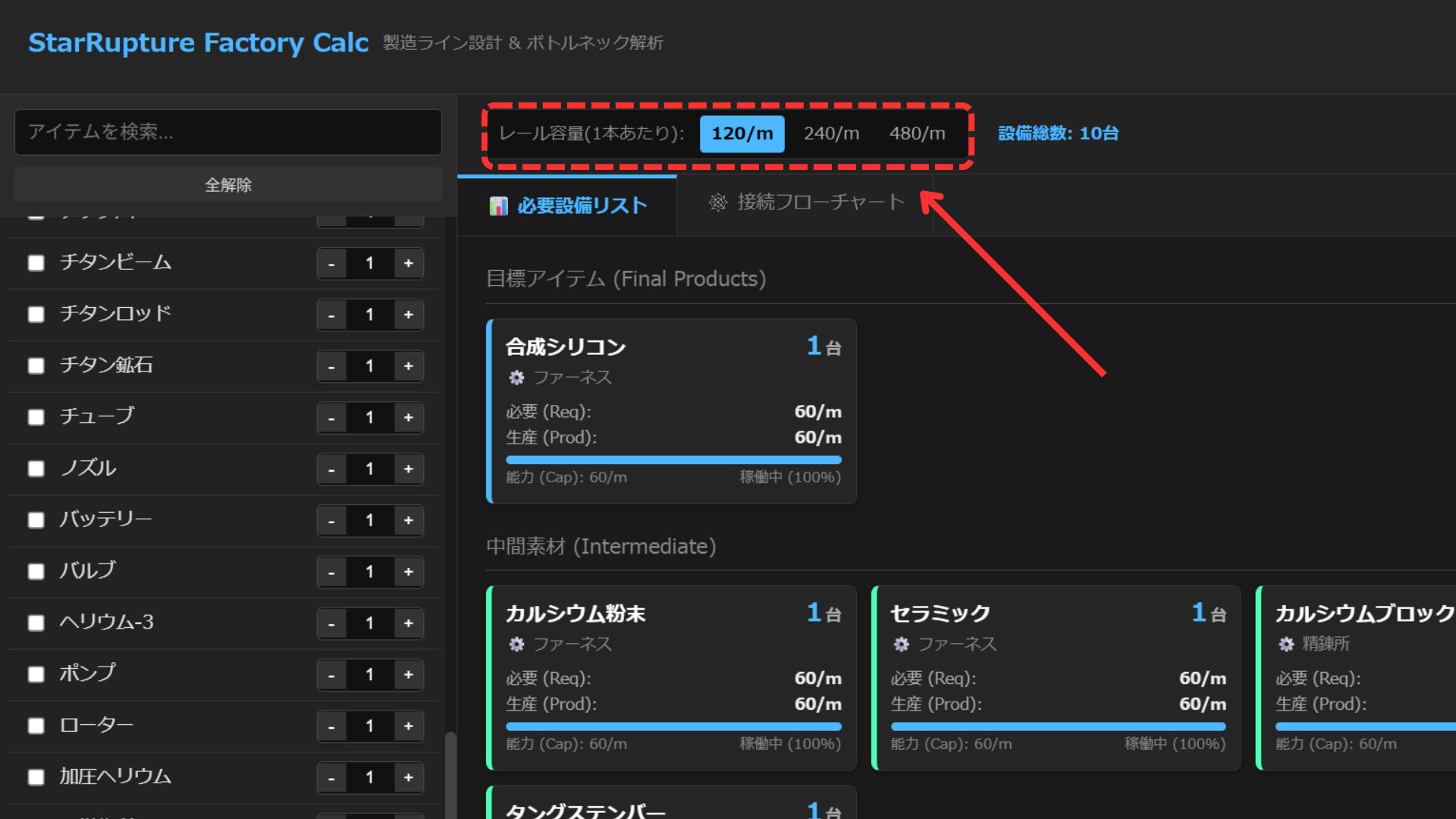
Task: Decrease バッテリー quantity with minus button
Action: click(x=331, y=521)
